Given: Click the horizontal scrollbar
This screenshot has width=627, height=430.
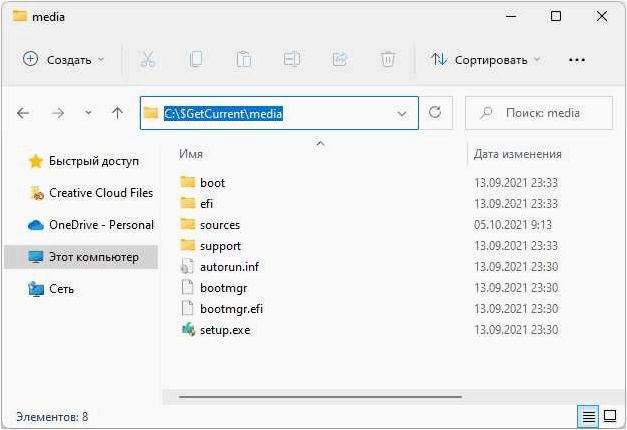Looking at the screenshot, I should 320,397.
